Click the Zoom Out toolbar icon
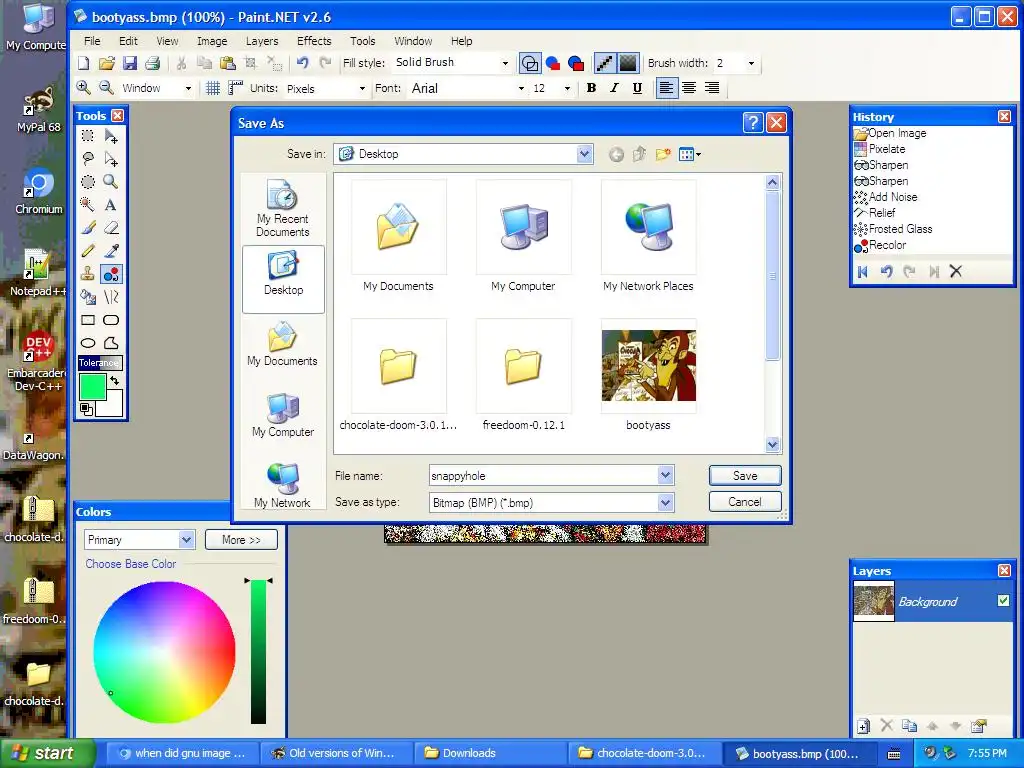1024x768 pixels. point(106,88)
